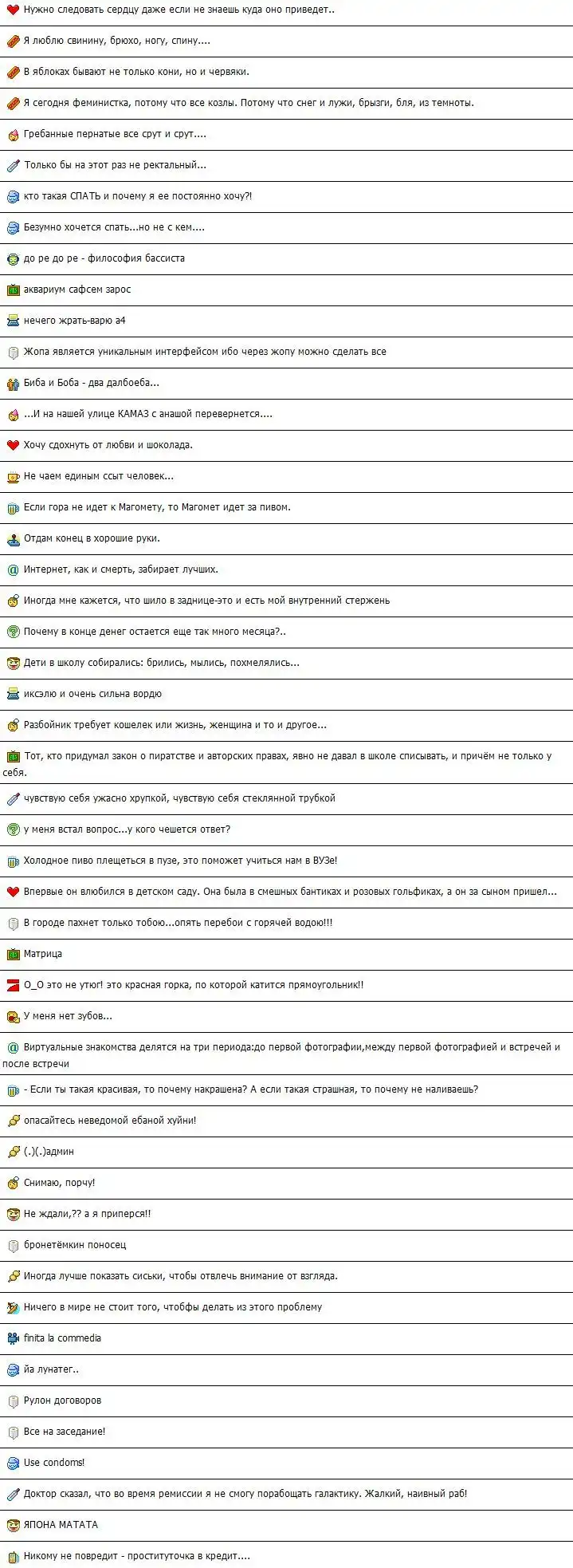The height and width of the screenshot is (1568, 573).
Task: Select the status "Use condoms!"
Action: pyautogui.click(x=54, y=1463)
